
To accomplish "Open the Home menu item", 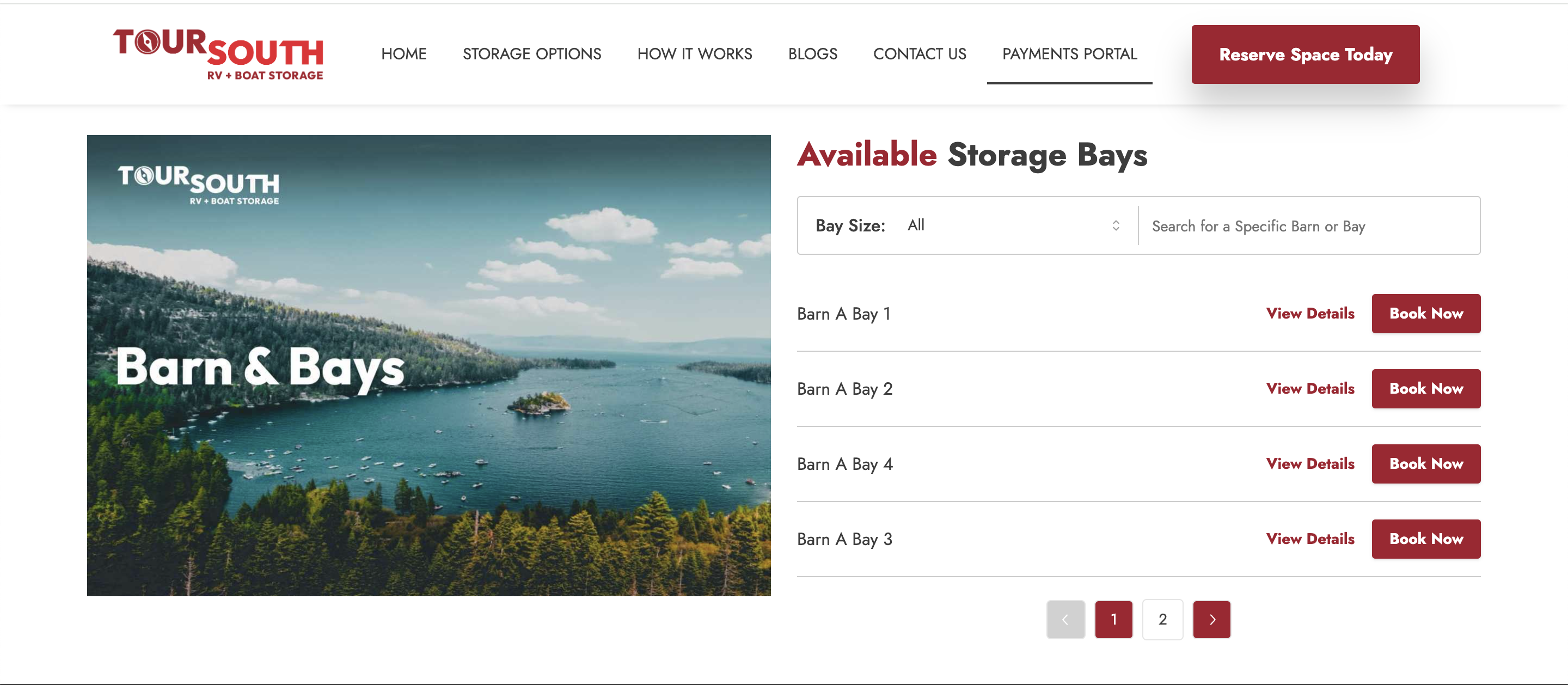I will pos(403,54).
